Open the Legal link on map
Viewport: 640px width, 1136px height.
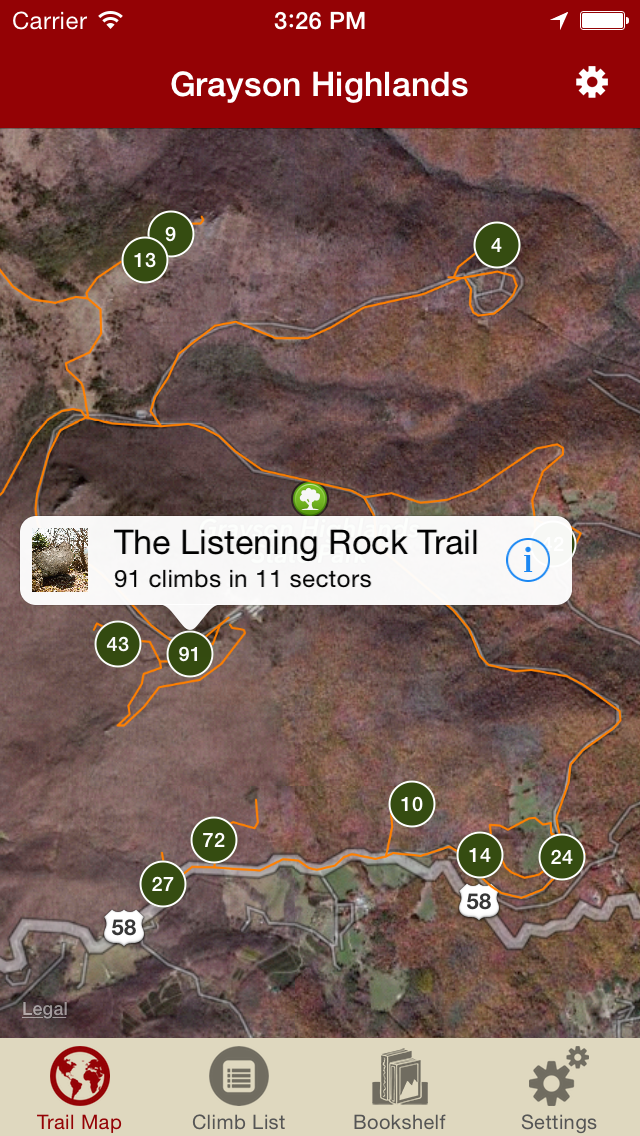pyautogui.click(x=44, y=1009)
